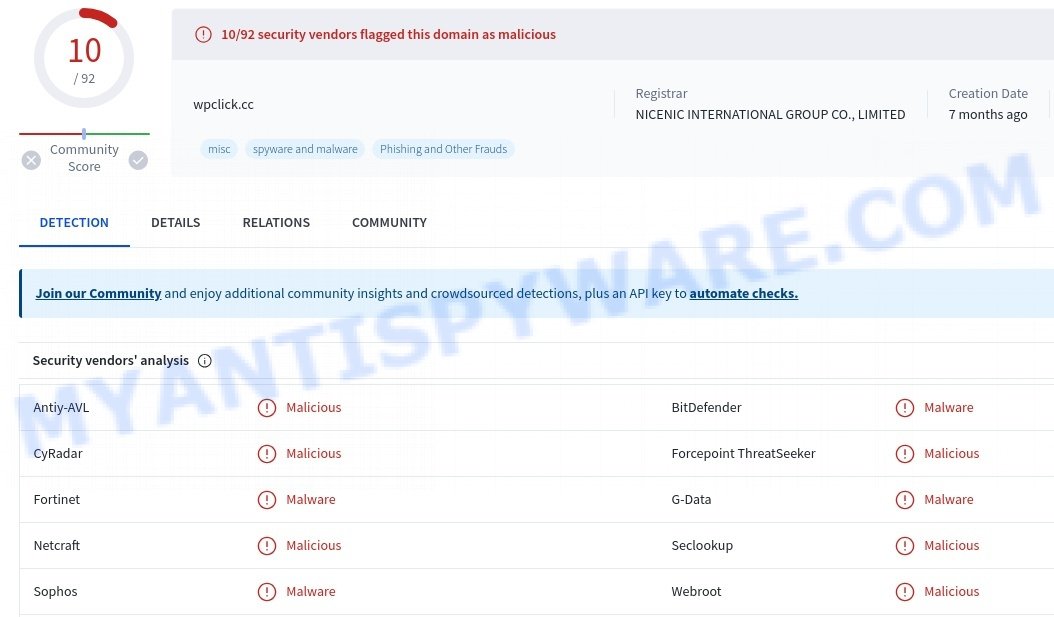Click the warning icon in the Fortinet row
The image size is (1054, 617).
[267, 499]
